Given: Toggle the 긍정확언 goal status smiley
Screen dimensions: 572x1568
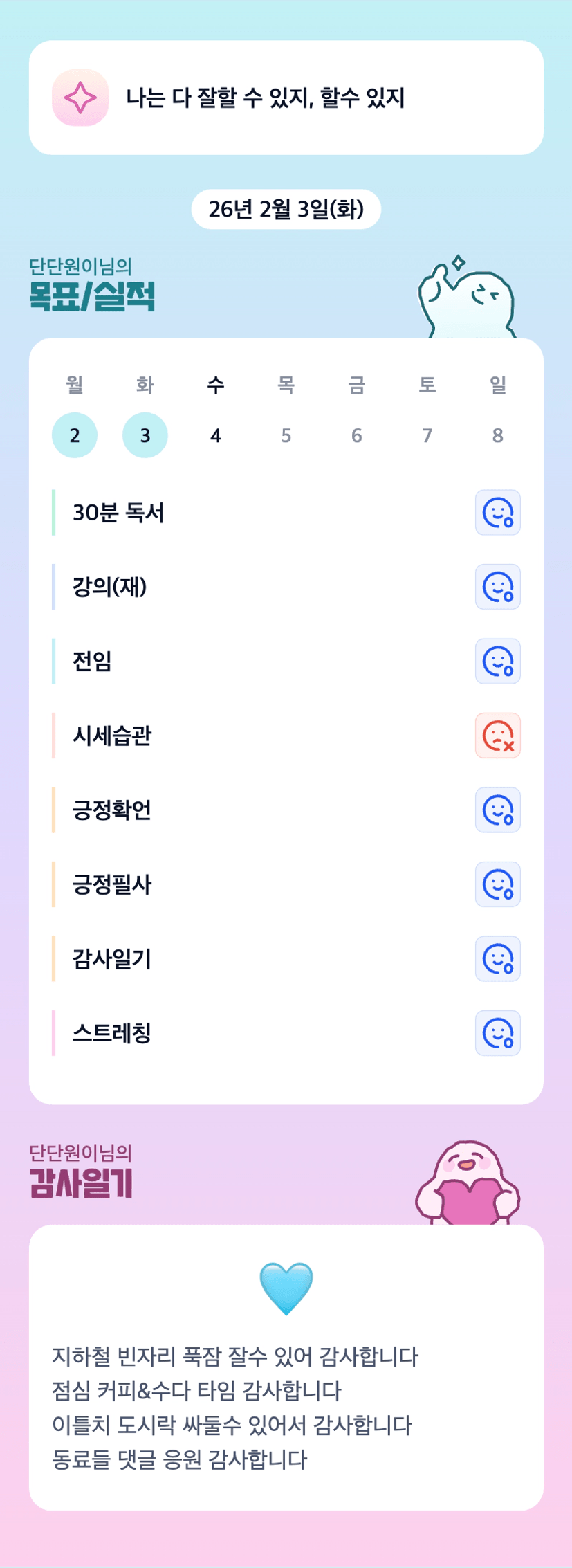Looking at the screenshot, I should click(x=497, y=810).
